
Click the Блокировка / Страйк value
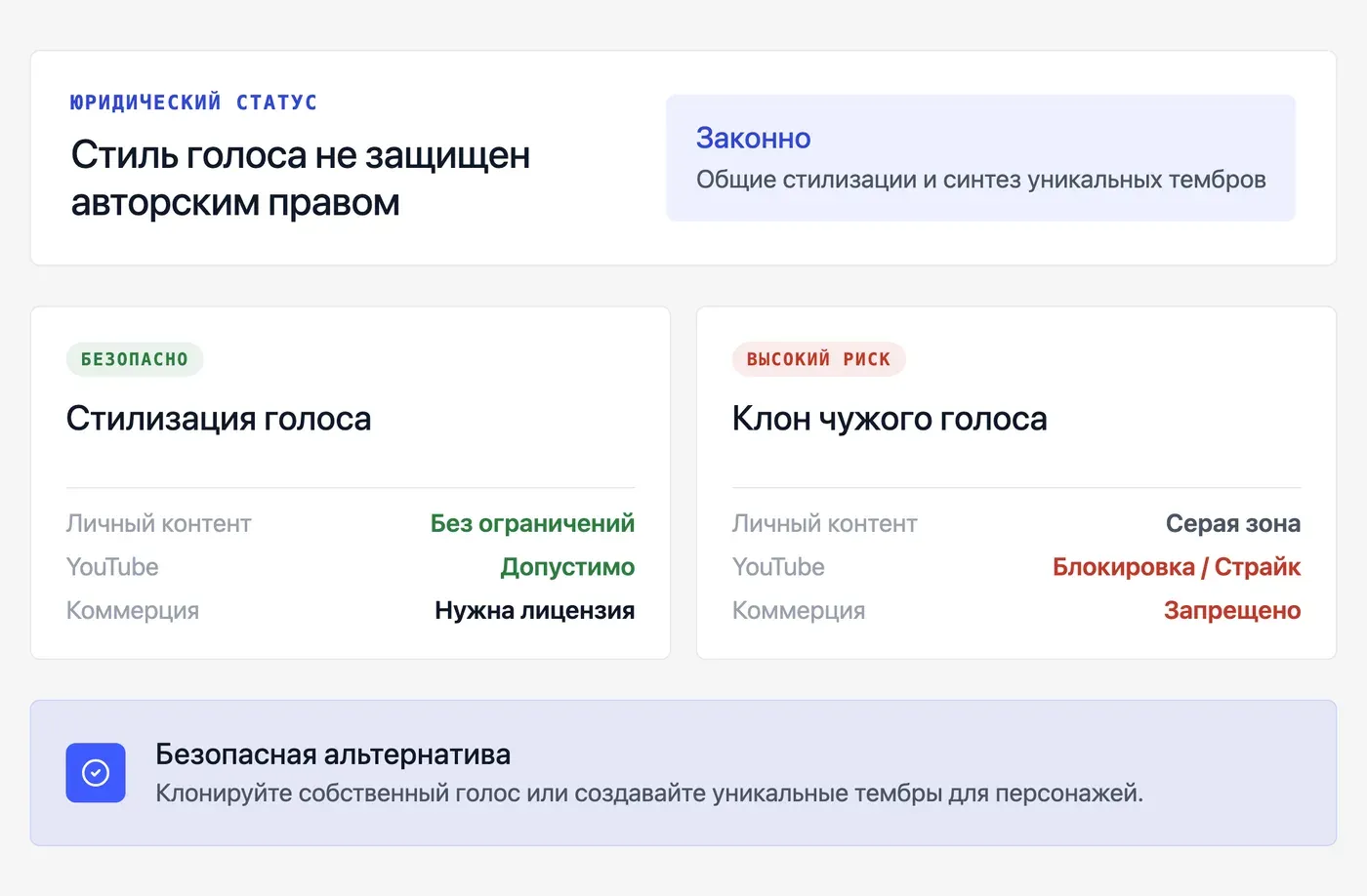1177,567
